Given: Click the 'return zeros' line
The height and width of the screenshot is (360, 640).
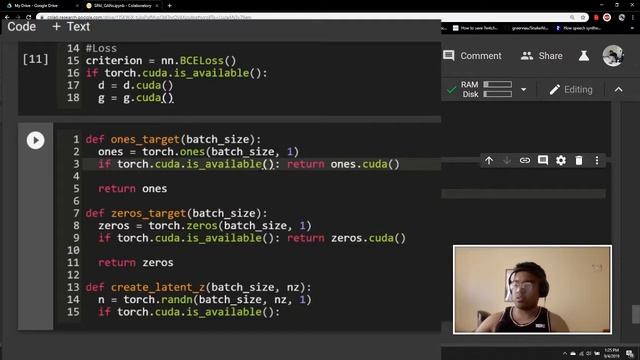Looking at the screenshot, I should 136,263.
